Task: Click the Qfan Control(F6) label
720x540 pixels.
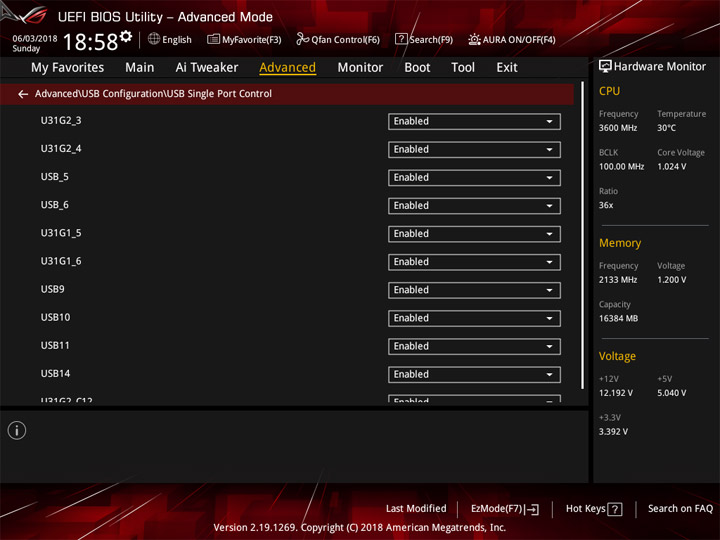Action: coord(345,39)
